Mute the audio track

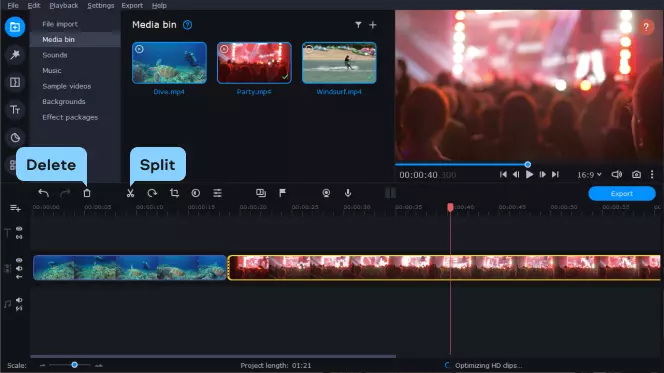click(x=19, y=300)
